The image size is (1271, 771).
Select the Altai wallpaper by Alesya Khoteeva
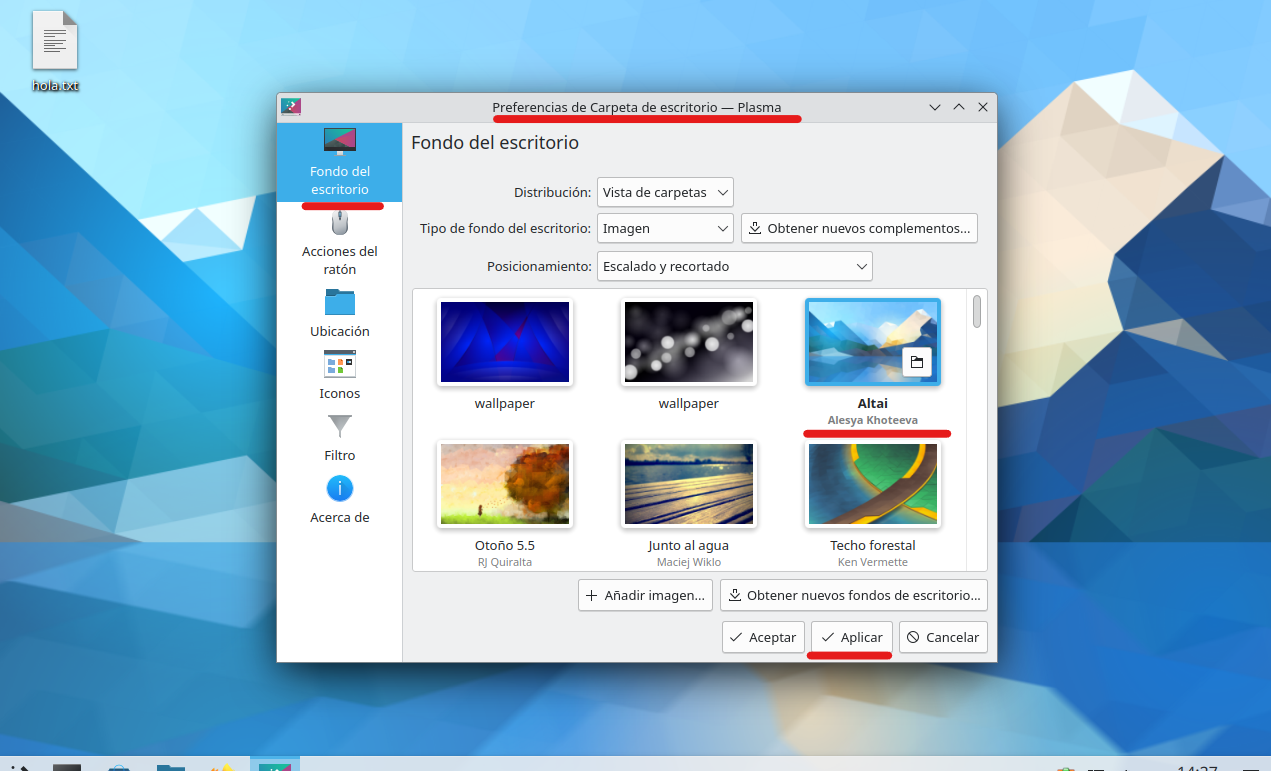[872, 341]
